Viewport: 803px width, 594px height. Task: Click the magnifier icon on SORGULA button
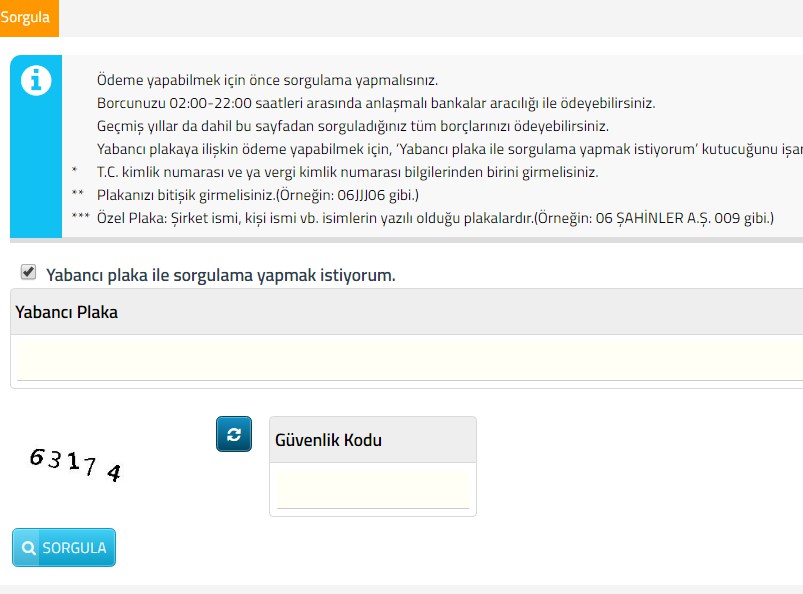click(x=29, y=548)
